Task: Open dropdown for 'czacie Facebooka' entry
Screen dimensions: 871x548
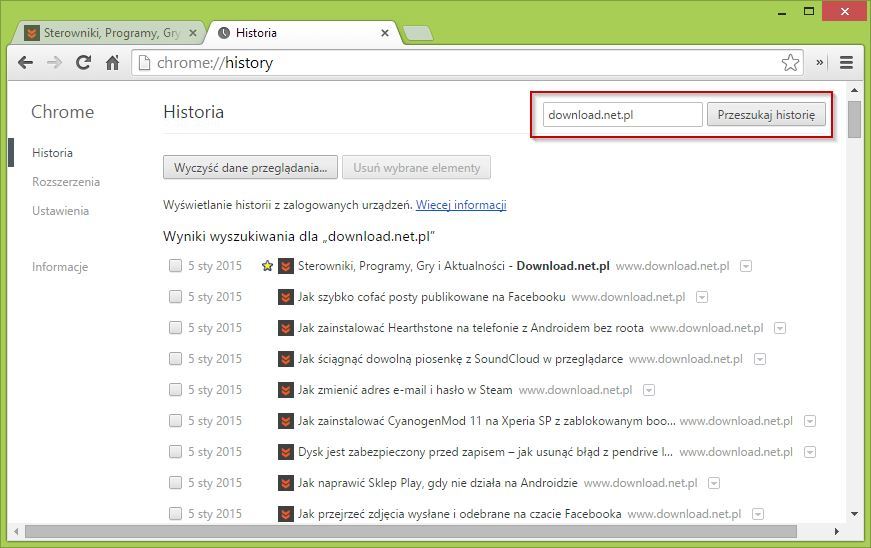Action: [758, 515]
